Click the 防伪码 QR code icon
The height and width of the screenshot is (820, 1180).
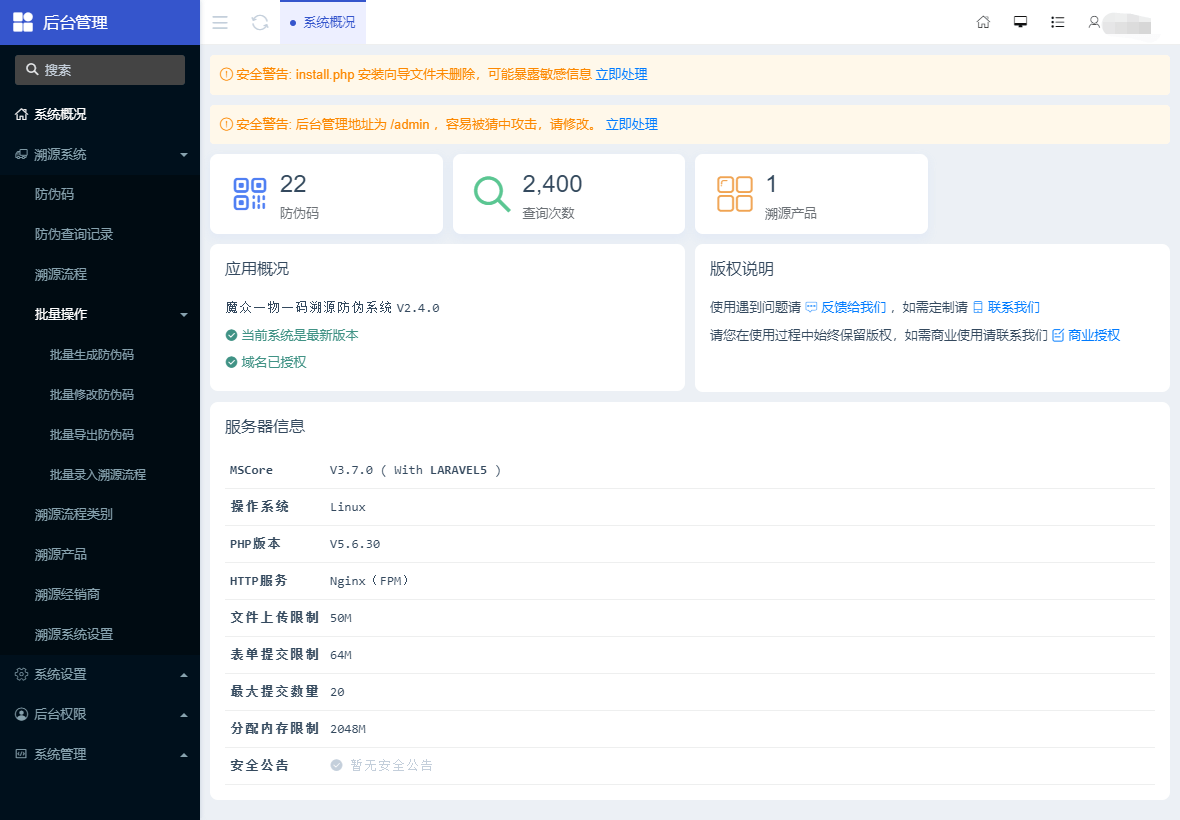click(x=250, y=193)
